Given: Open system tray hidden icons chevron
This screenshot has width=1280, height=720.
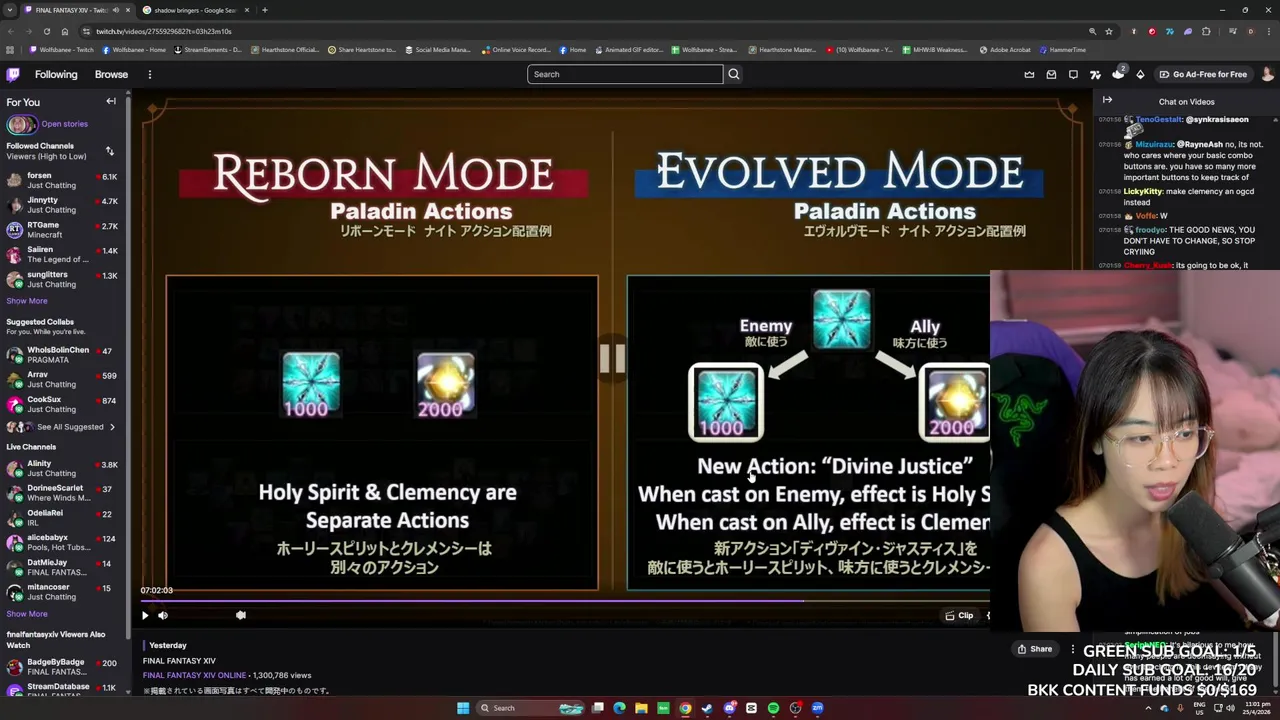Looking at the screenshot, I should pyautogui.click(x=1147, y=708).
